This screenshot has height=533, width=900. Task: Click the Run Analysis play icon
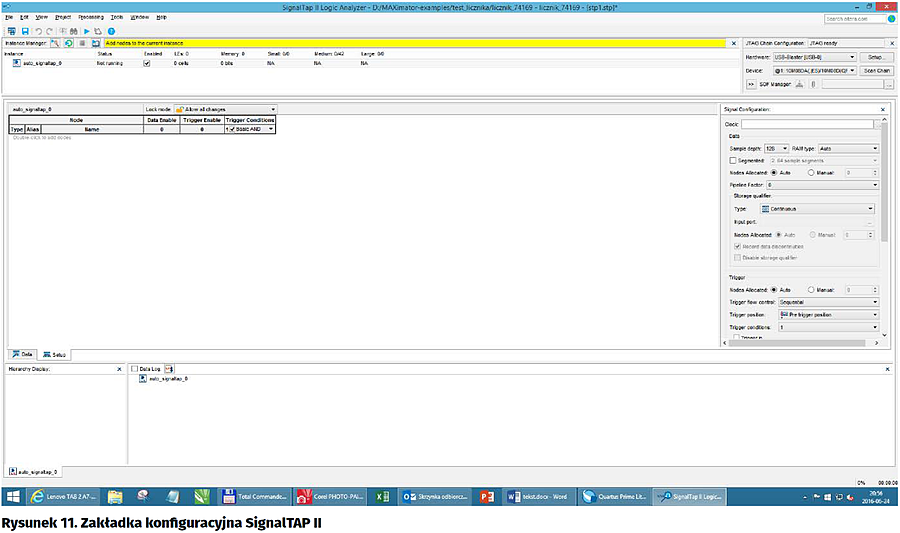point(87,31)
